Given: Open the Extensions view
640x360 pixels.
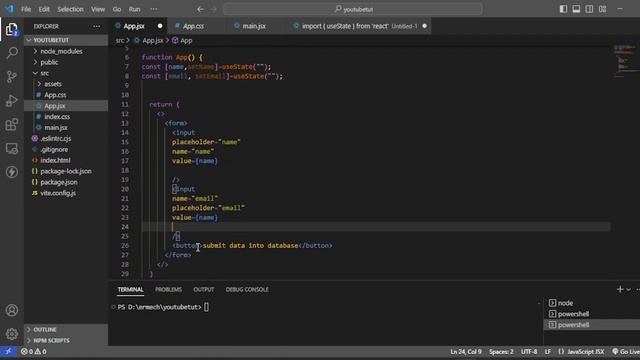Looking at the screenshot, I should pyautogui.click(x=12, y=124).
